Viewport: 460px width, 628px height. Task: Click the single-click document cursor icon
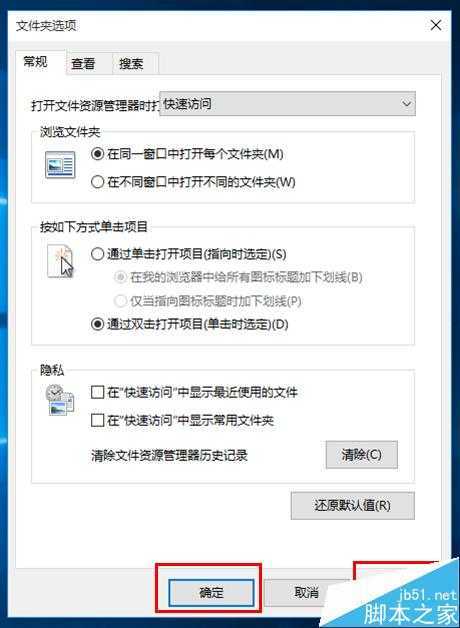[60, 262]
